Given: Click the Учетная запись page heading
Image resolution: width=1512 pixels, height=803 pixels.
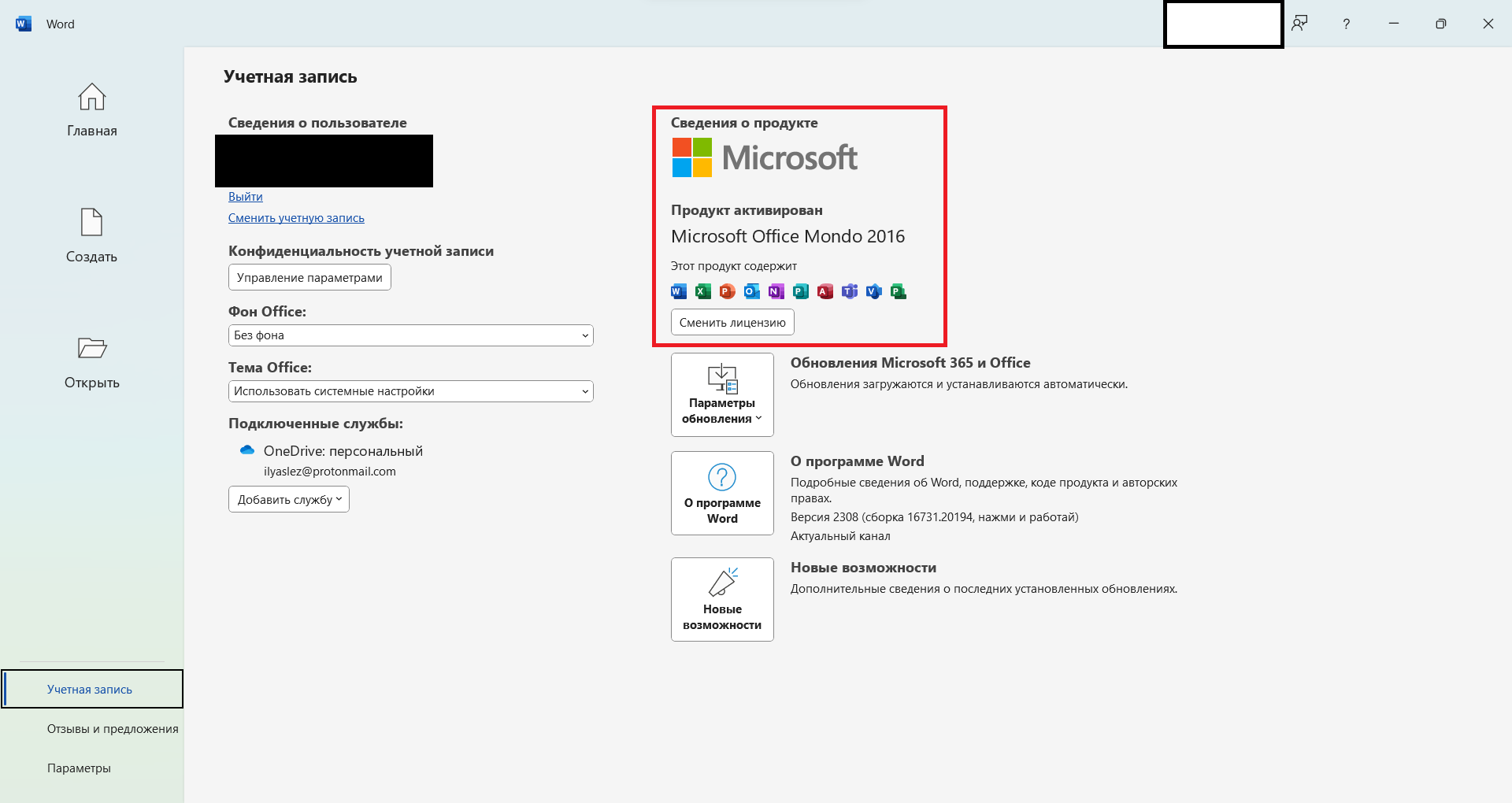Looking at the screenshot, I should pos(291,77).
